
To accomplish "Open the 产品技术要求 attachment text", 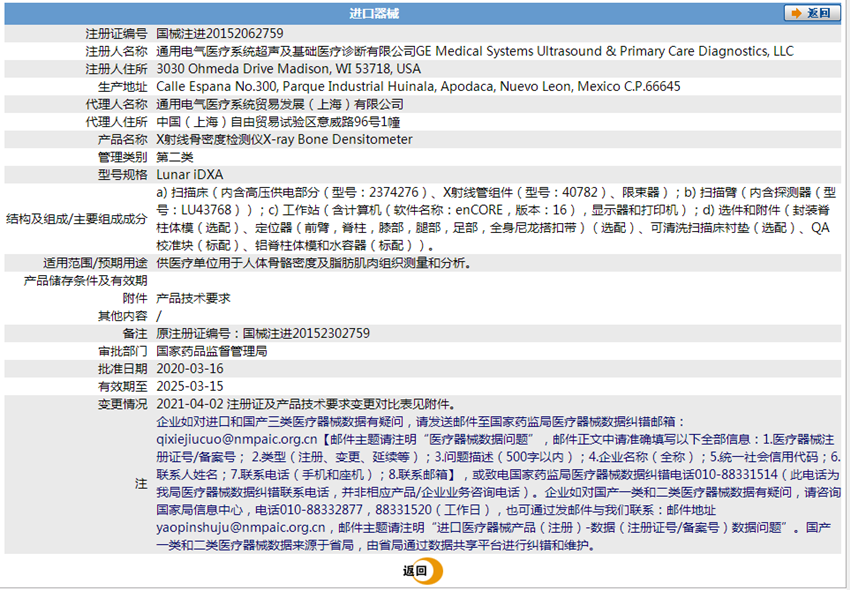I will 193,298.
